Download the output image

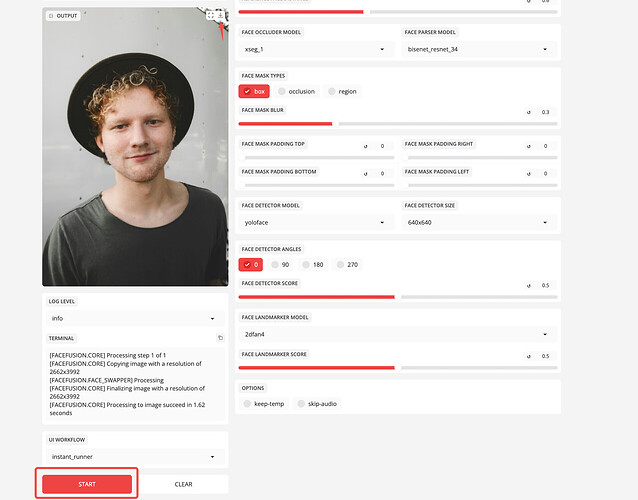(220, 15)
